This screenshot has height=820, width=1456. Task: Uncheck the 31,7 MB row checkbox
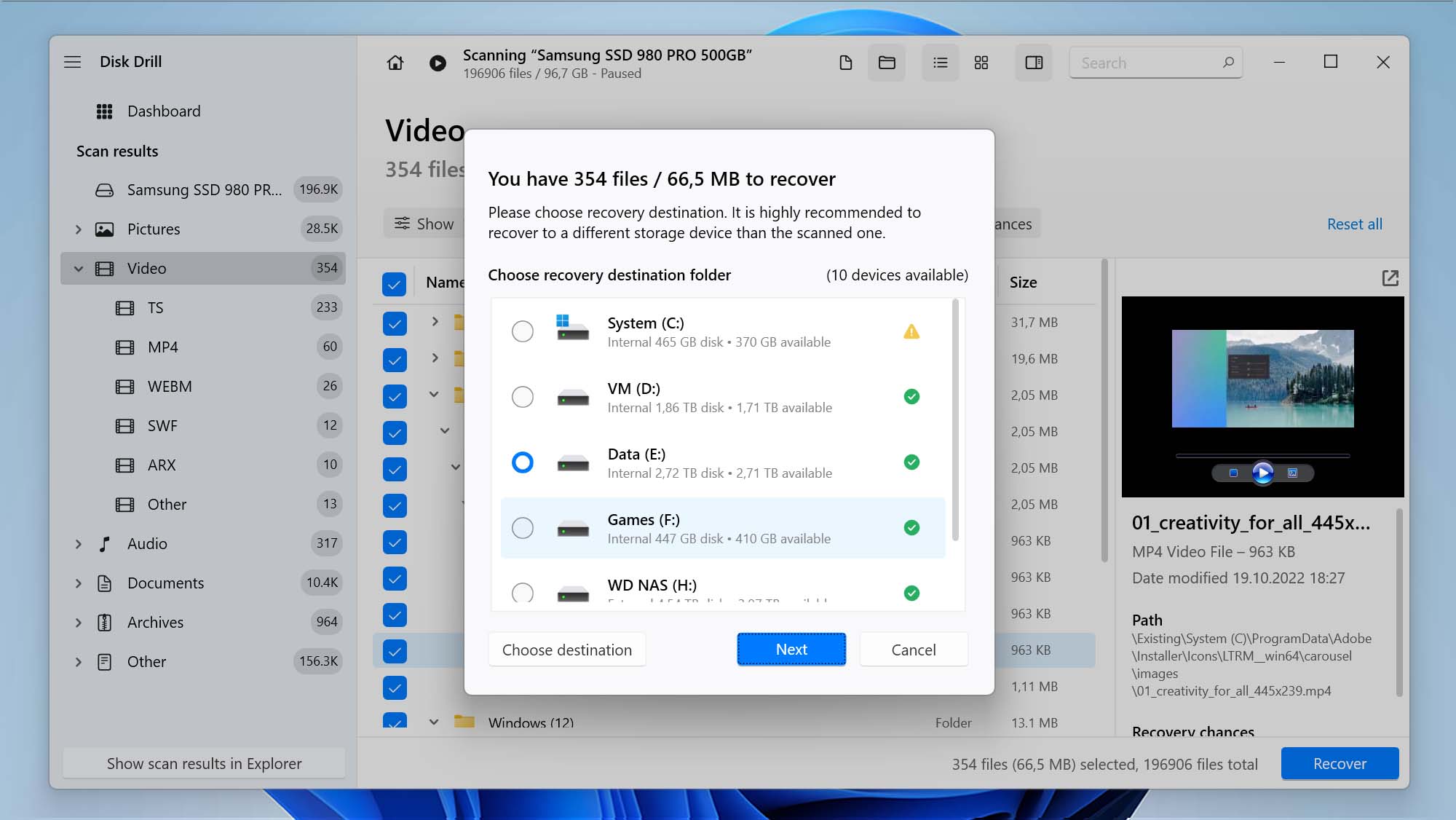[x=394, y=323]
